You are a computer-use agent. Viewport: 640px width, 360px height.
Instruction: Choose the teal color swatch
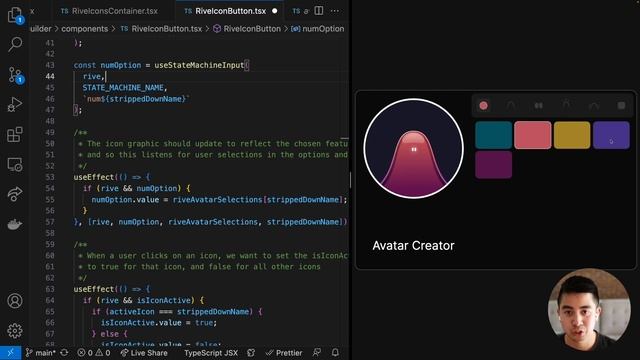click(493, 135)
